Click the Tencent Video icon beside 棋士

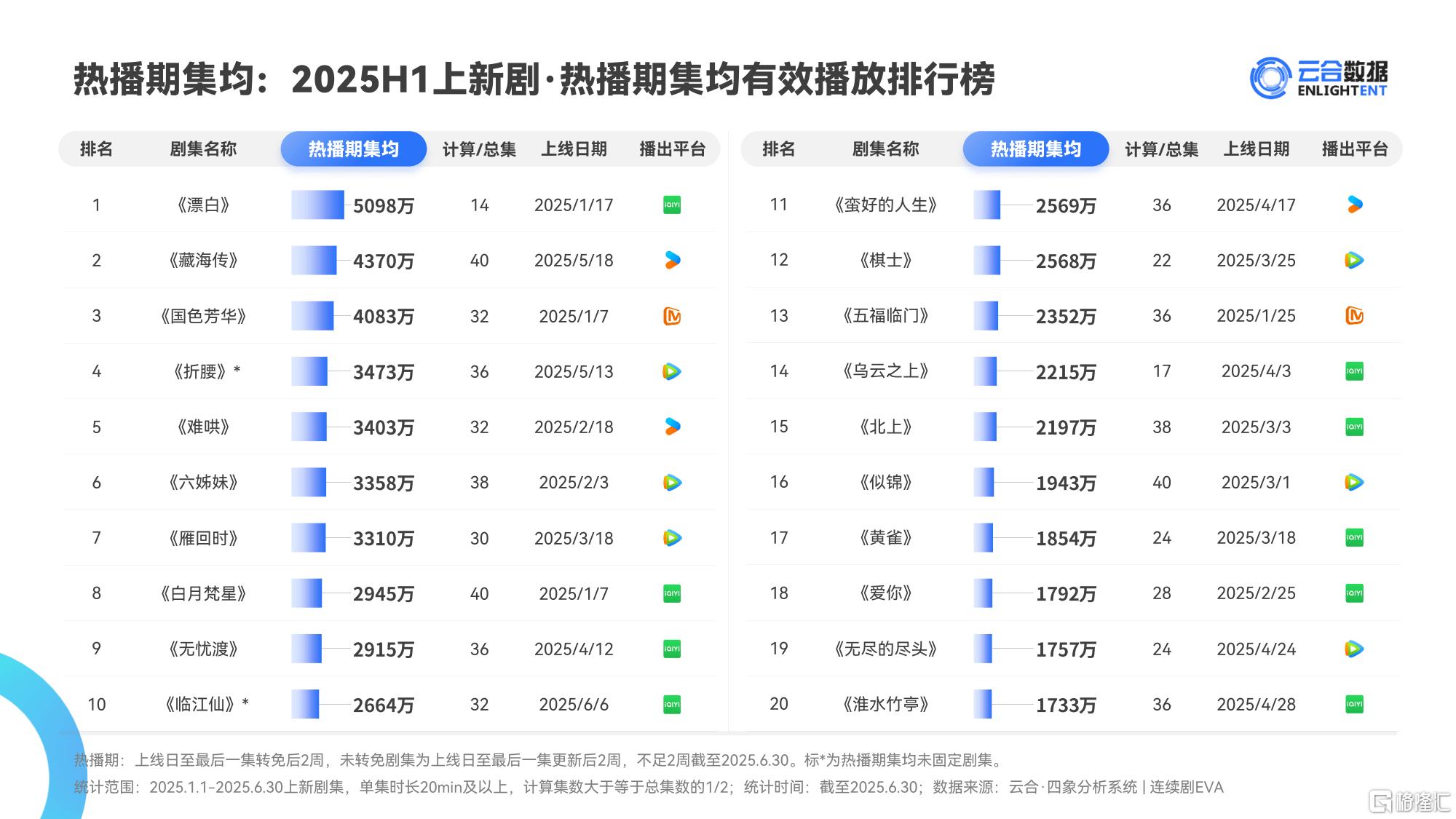click(x=1354, y=260)
